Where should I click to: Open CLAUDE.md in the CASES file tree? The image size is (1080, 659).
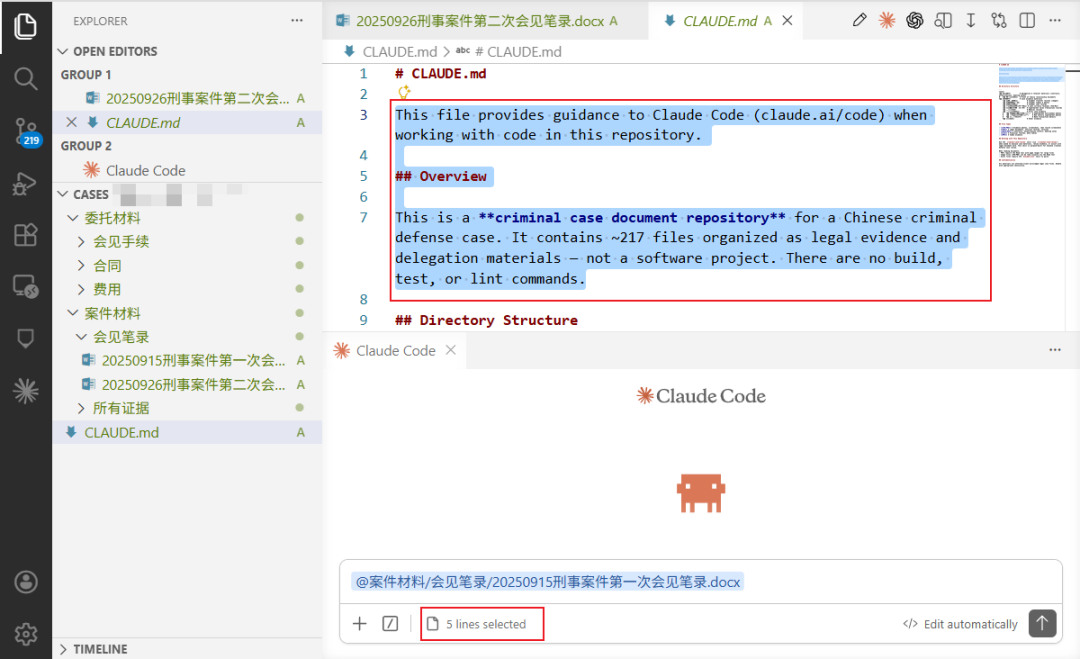click(187, 432)
